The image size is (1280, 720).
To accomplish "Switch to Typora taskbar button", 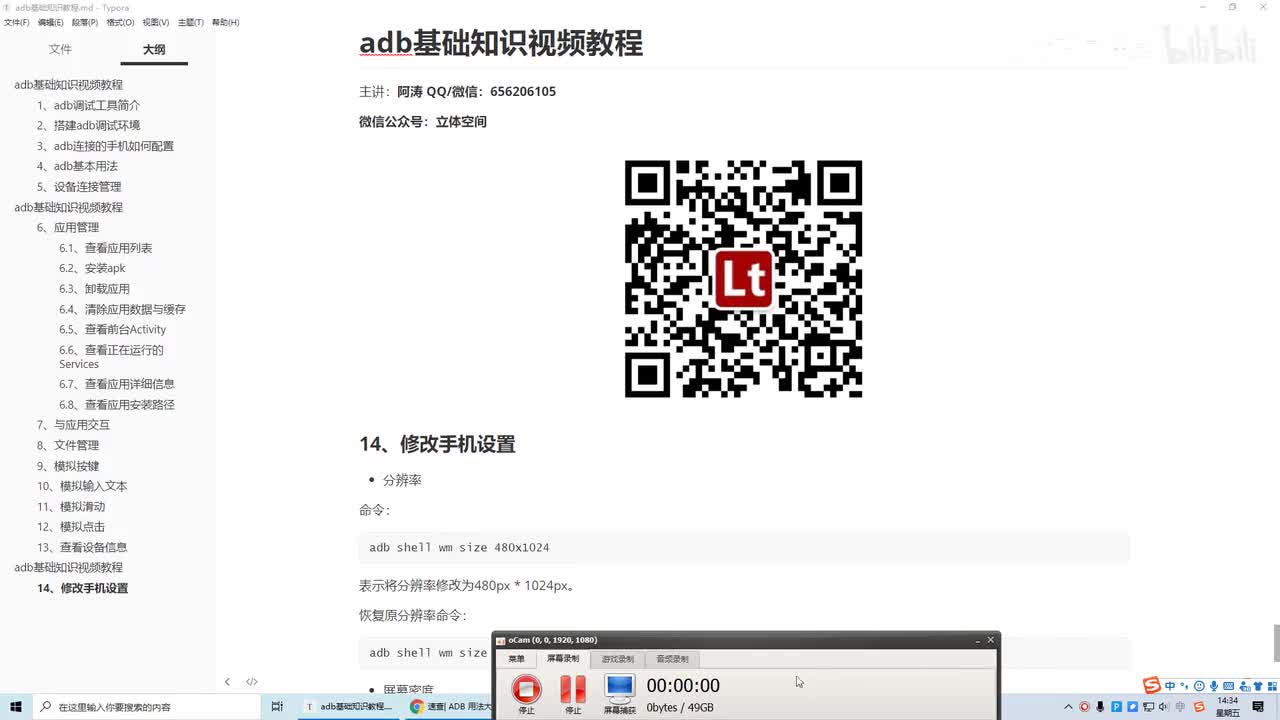I will point(349,706).
